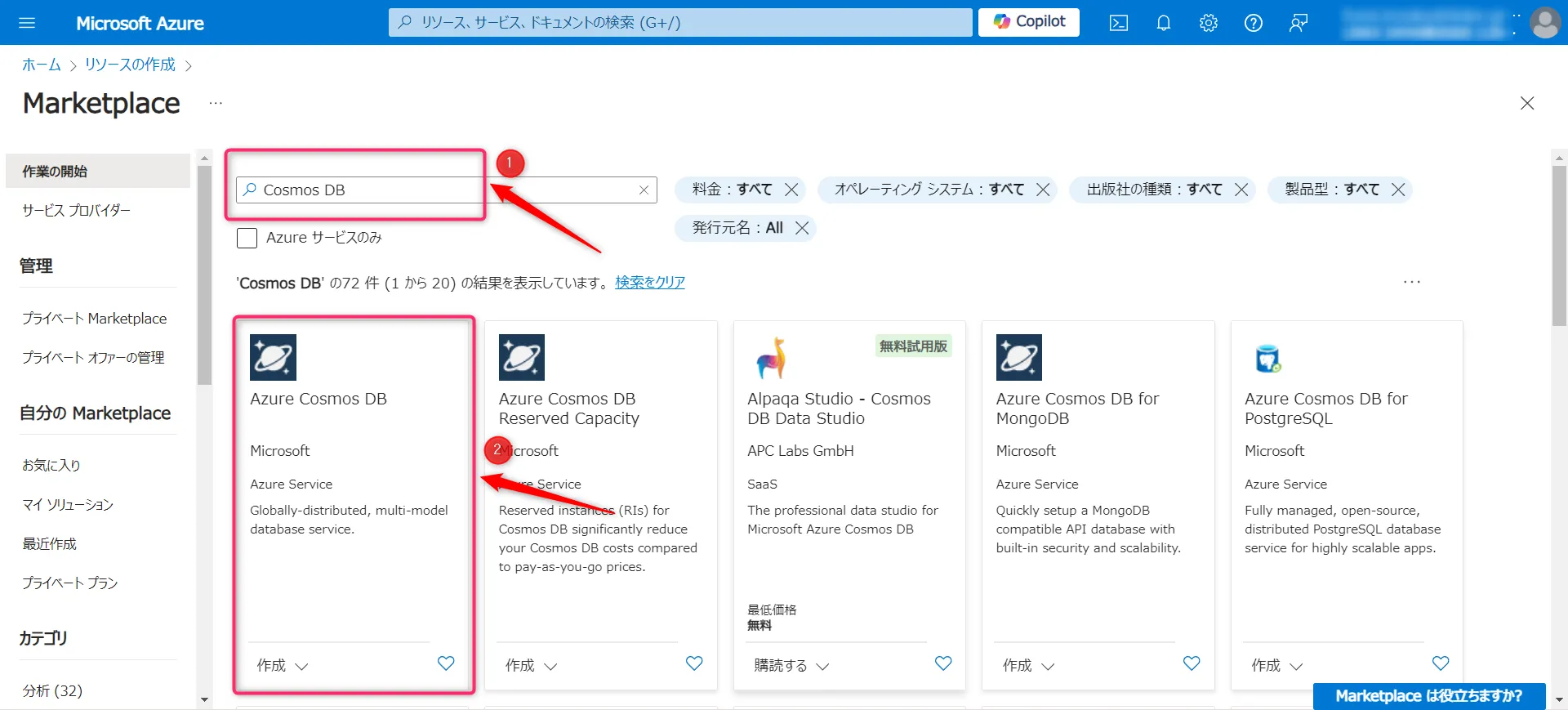
Task: Expand 作成 on Cosmos DB for MongoDB card
Action: click(1028, 666)
